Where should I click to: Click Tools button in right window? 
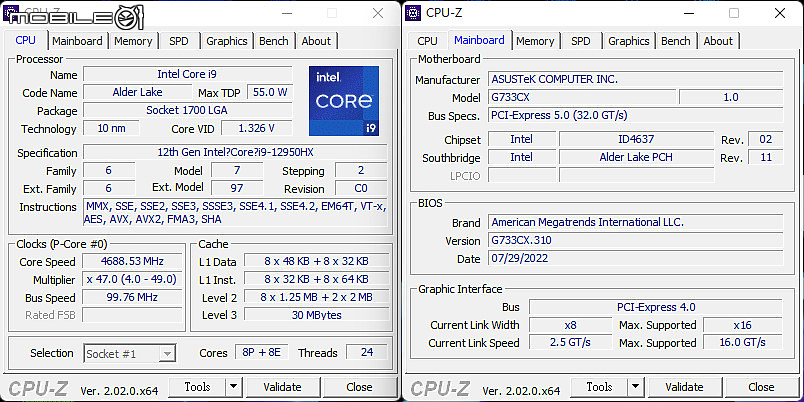click(599, 387)
